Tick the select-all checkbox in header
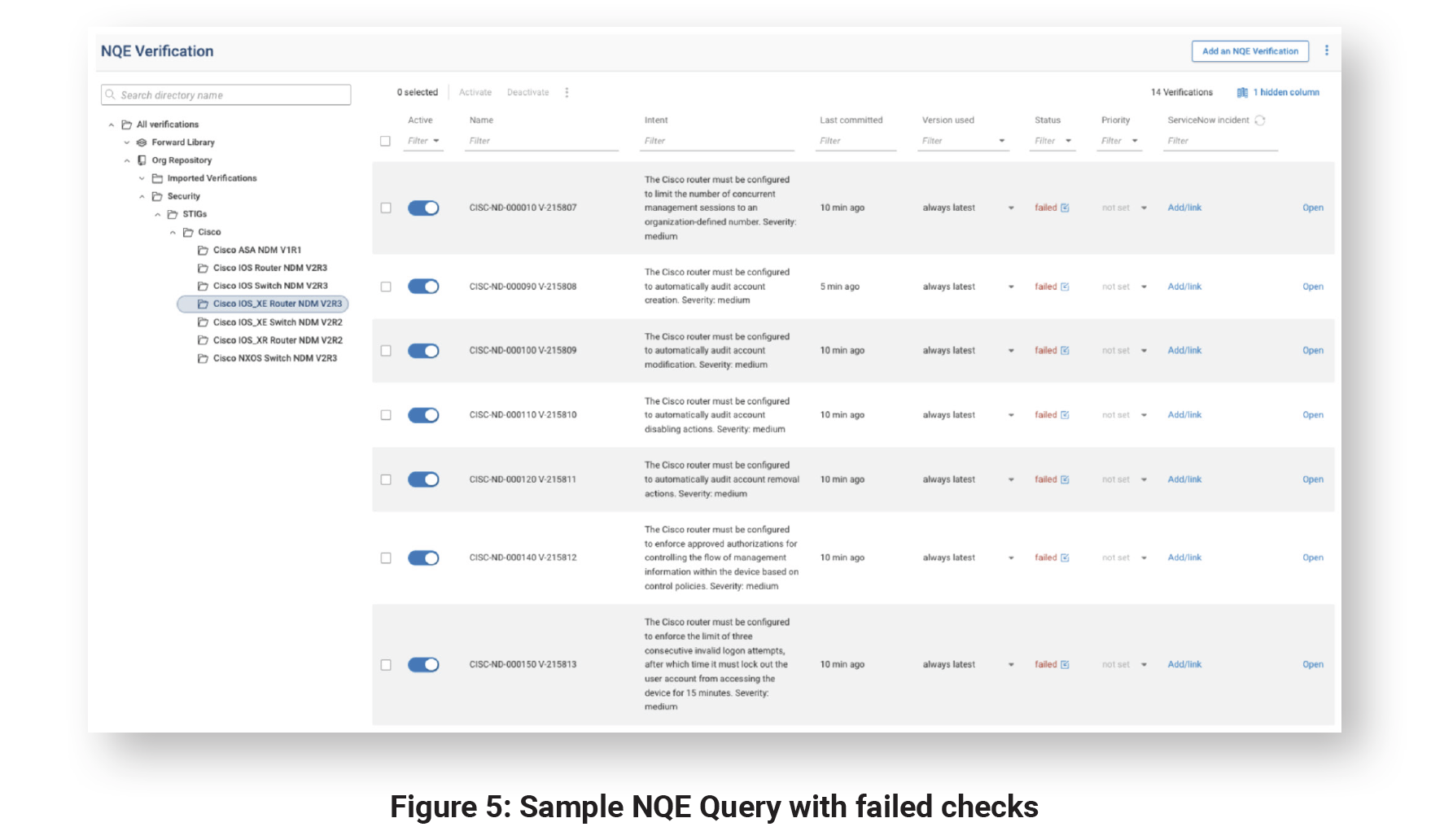This screenshot has height=840, width=1431. pos(386,141)
